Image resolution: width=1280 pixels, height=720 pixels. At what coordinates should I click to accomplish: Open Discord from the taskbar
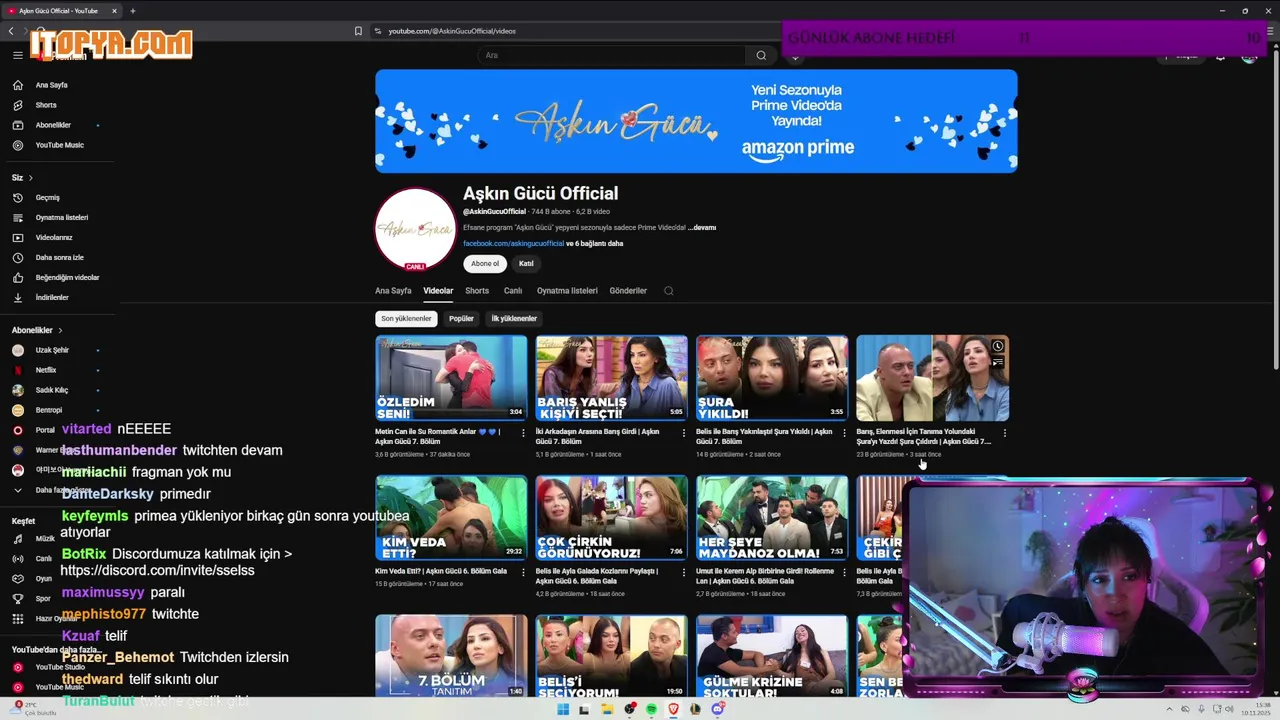point(717,709)
